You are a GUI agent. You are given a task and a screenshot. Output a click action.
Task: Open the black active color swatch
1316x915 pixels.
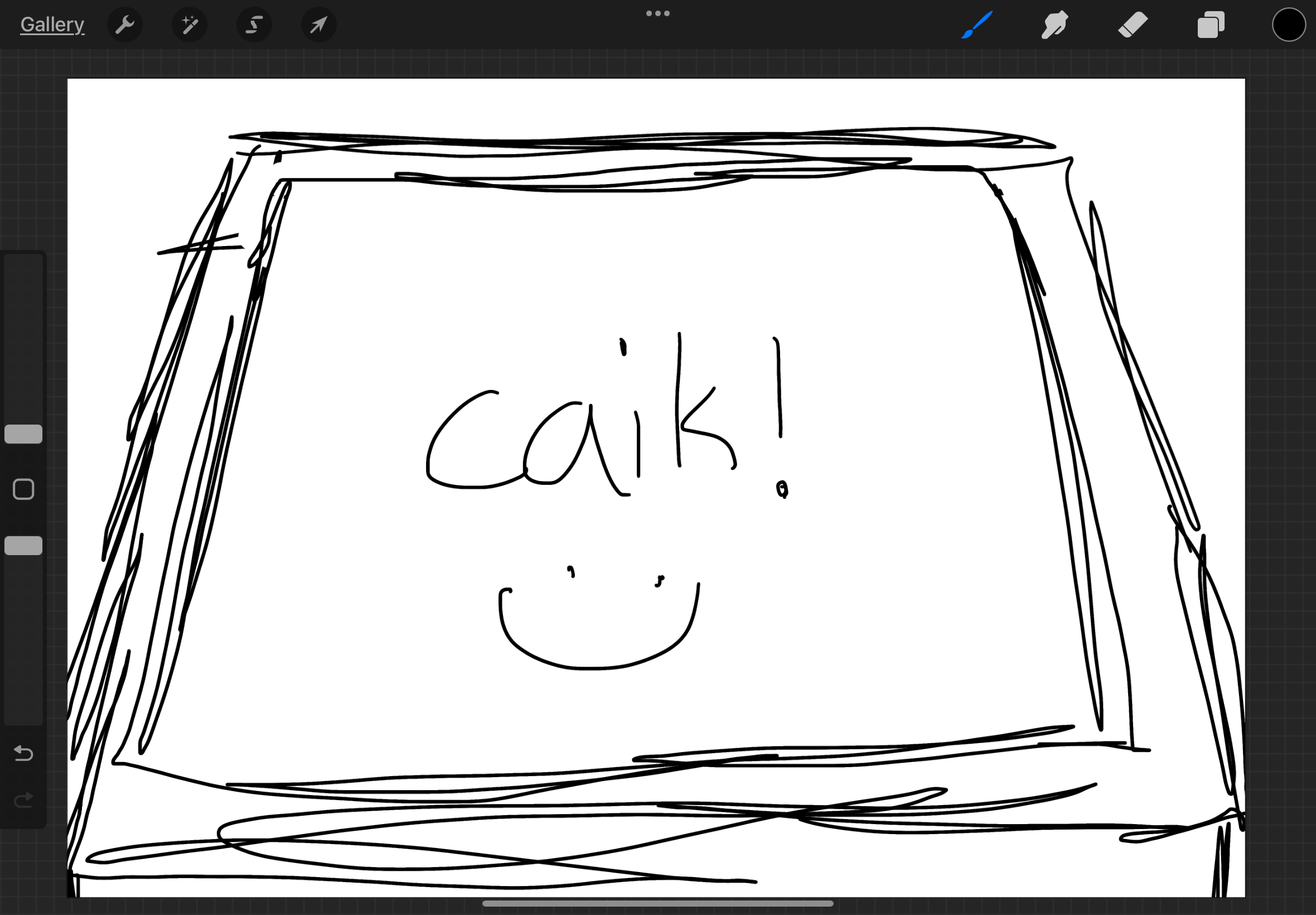tap(1289, 25)
